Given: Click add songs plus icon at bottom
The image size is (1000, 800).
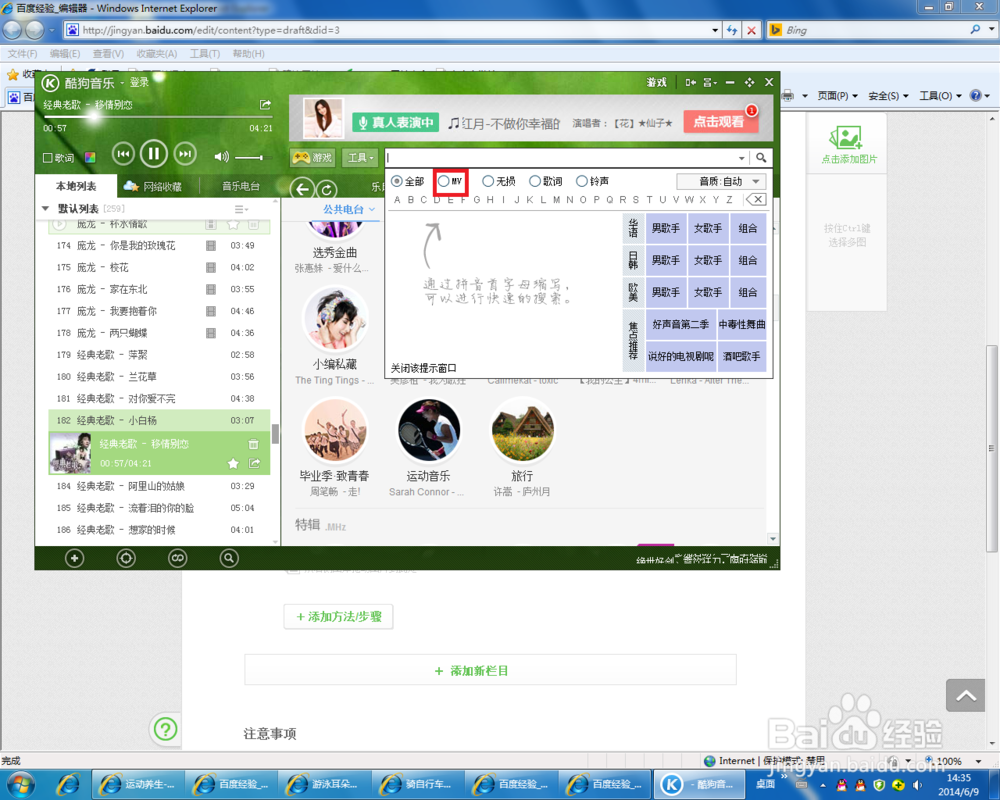Looking at the screenshot, I should [75, 558].
